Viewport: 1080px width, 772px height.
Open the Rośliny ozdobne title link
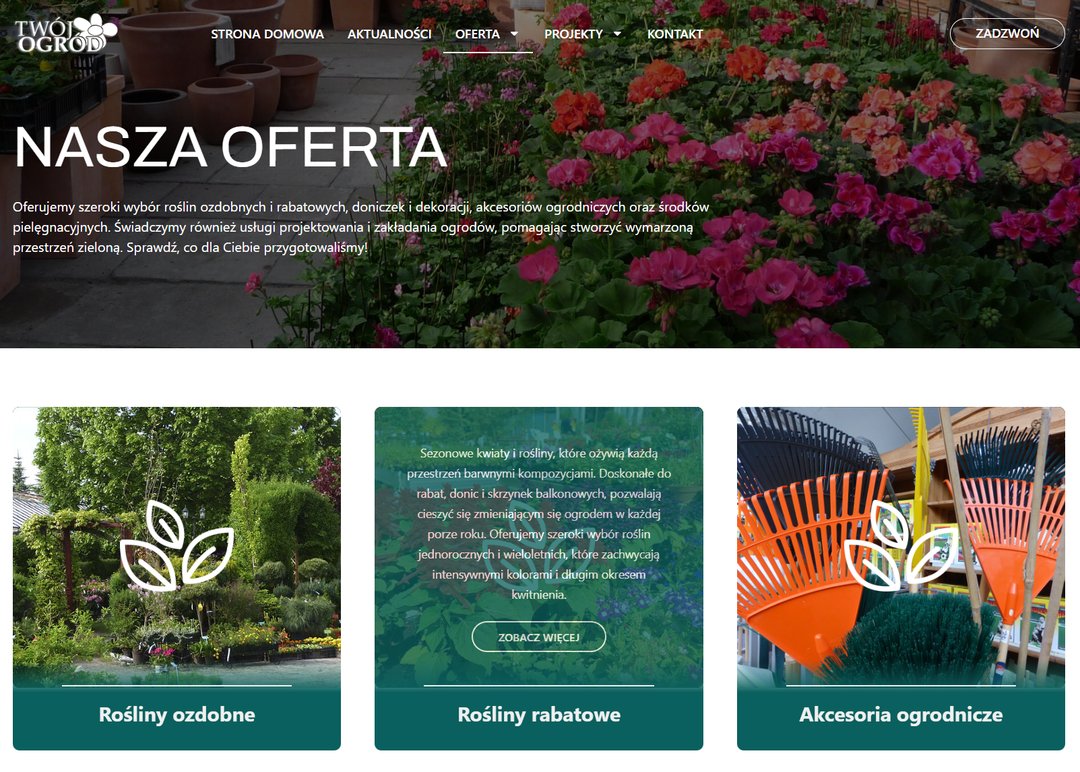(177, 714)
